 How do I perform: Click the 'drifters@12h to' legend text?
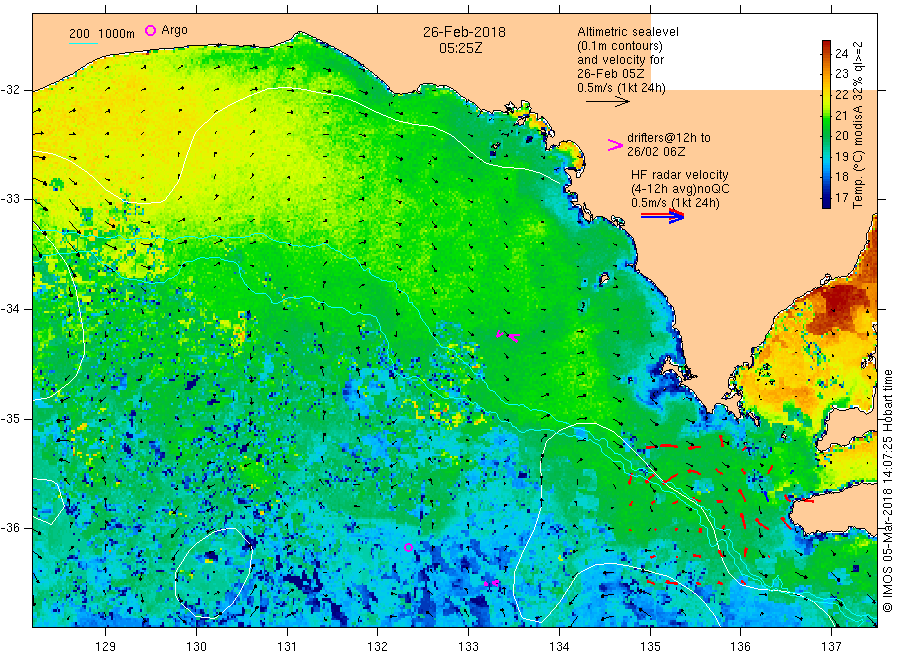pyautogui.click(x=669, y=138)
